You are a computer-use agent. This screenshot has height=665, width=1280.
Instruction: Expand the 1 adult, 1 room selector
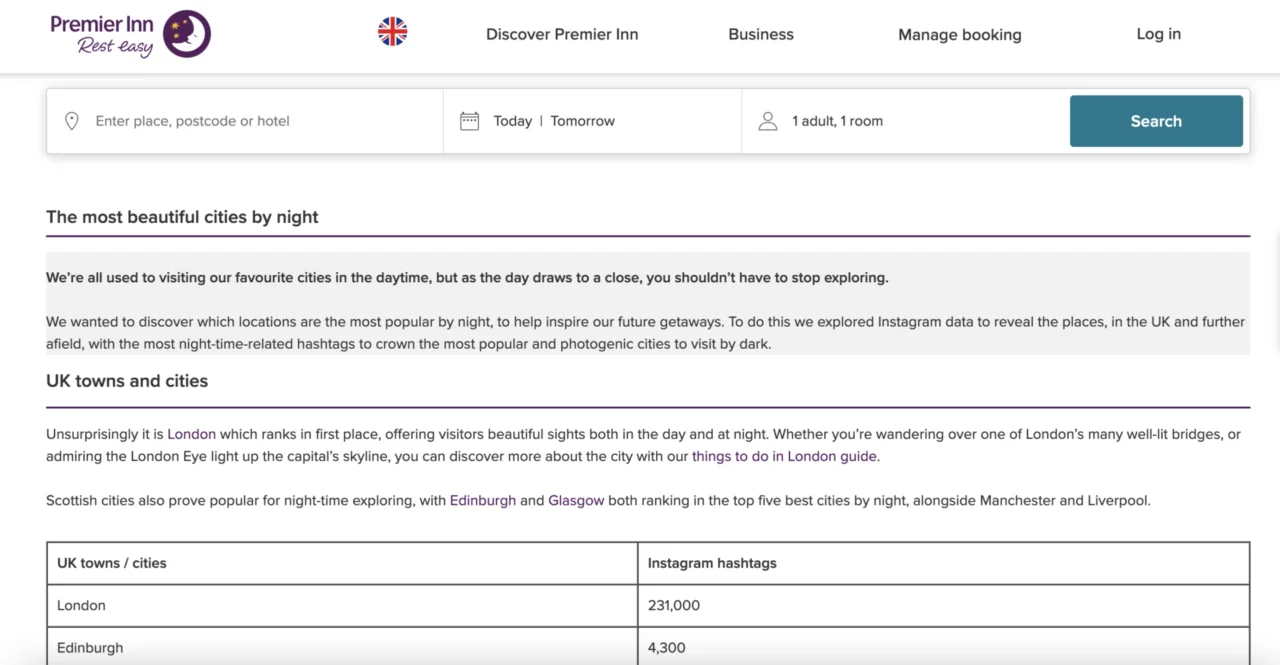837,121
